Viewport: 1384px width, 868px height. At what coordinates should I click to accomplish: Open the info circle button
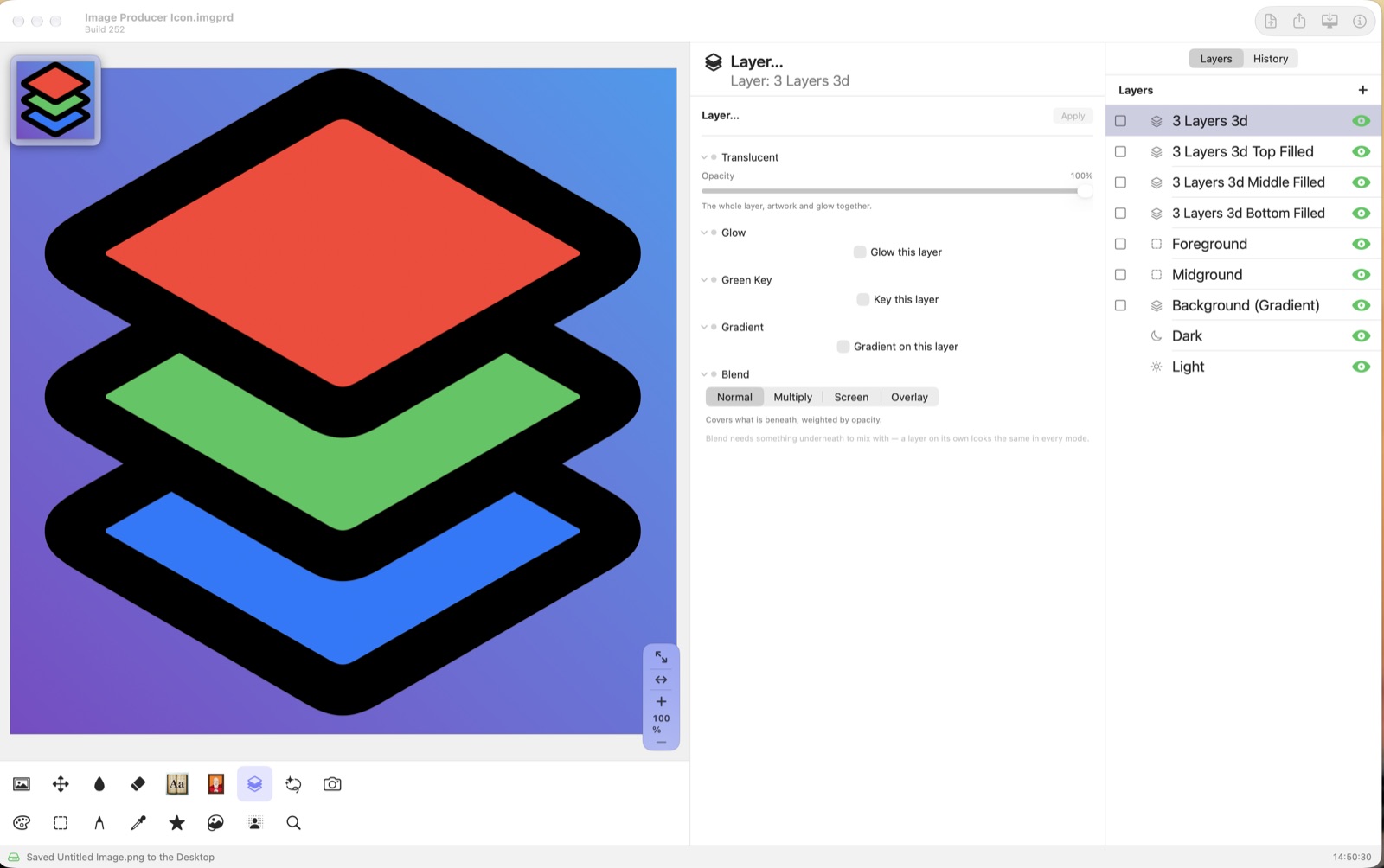(x=1360, y=21)
